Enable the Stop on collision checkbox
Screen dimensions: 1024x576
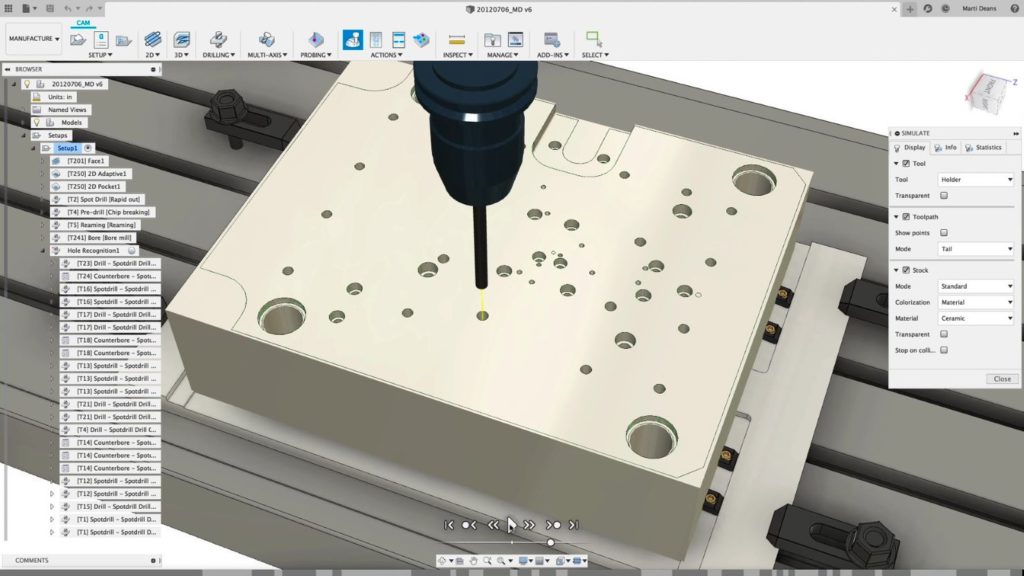(x=944, y=350)
